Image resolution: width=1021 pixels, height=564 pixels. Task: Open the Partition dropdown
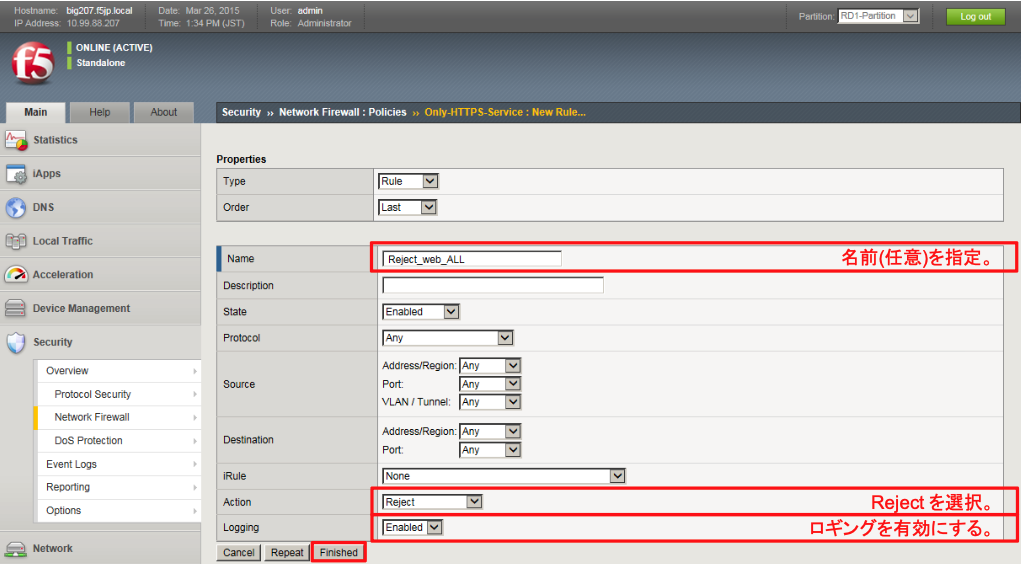[x=878, y=16]
